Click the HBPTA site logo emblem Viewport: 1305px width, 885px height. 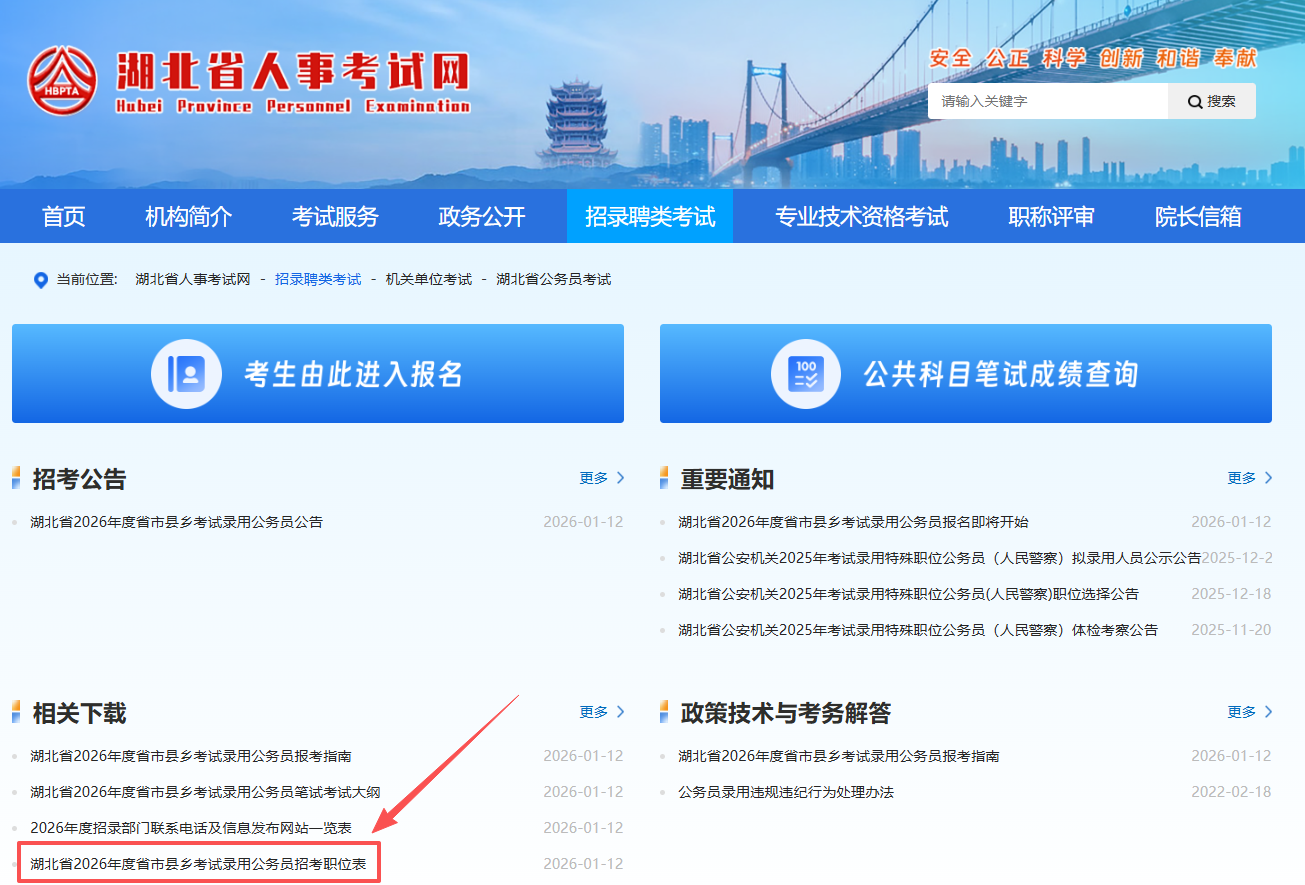point(63,80)
